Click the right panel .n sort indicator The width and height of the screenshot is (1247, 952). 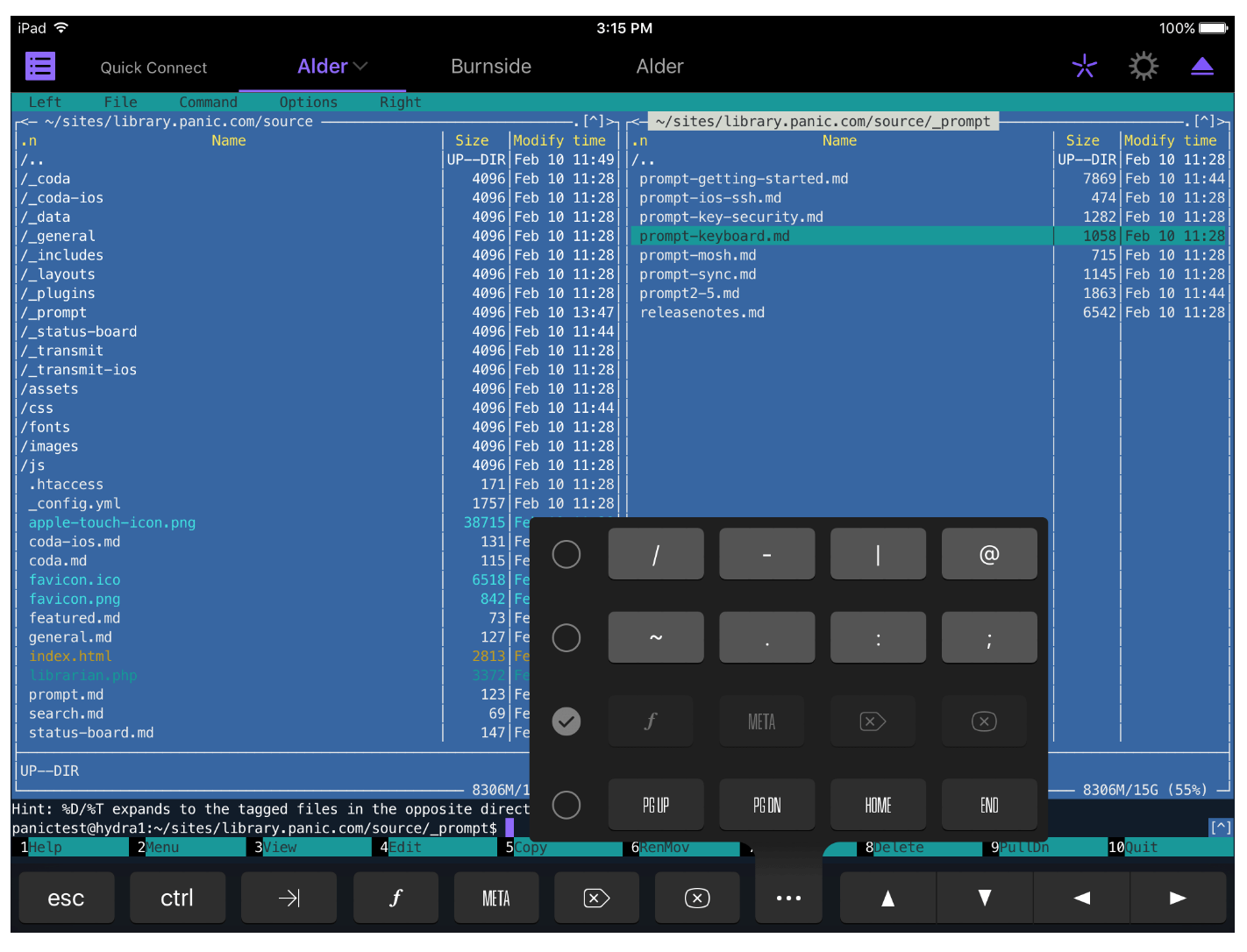click(640, 140)
